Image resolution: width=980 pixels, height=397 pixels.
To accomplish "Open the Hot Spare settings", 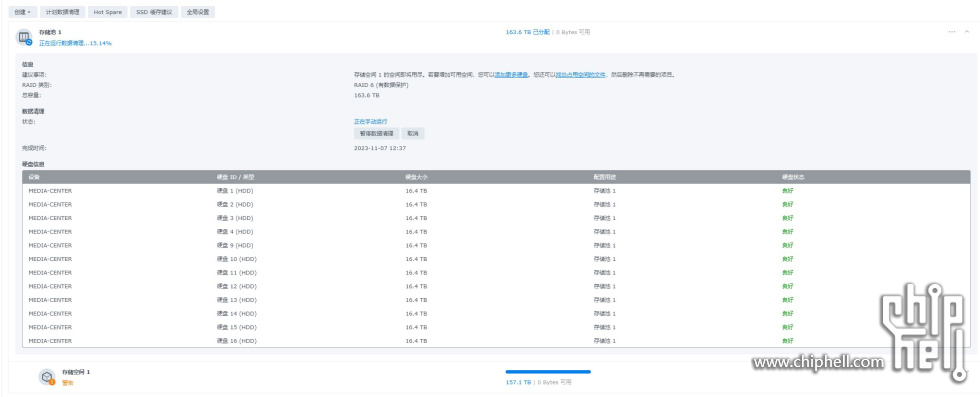I will pos(108,12).
